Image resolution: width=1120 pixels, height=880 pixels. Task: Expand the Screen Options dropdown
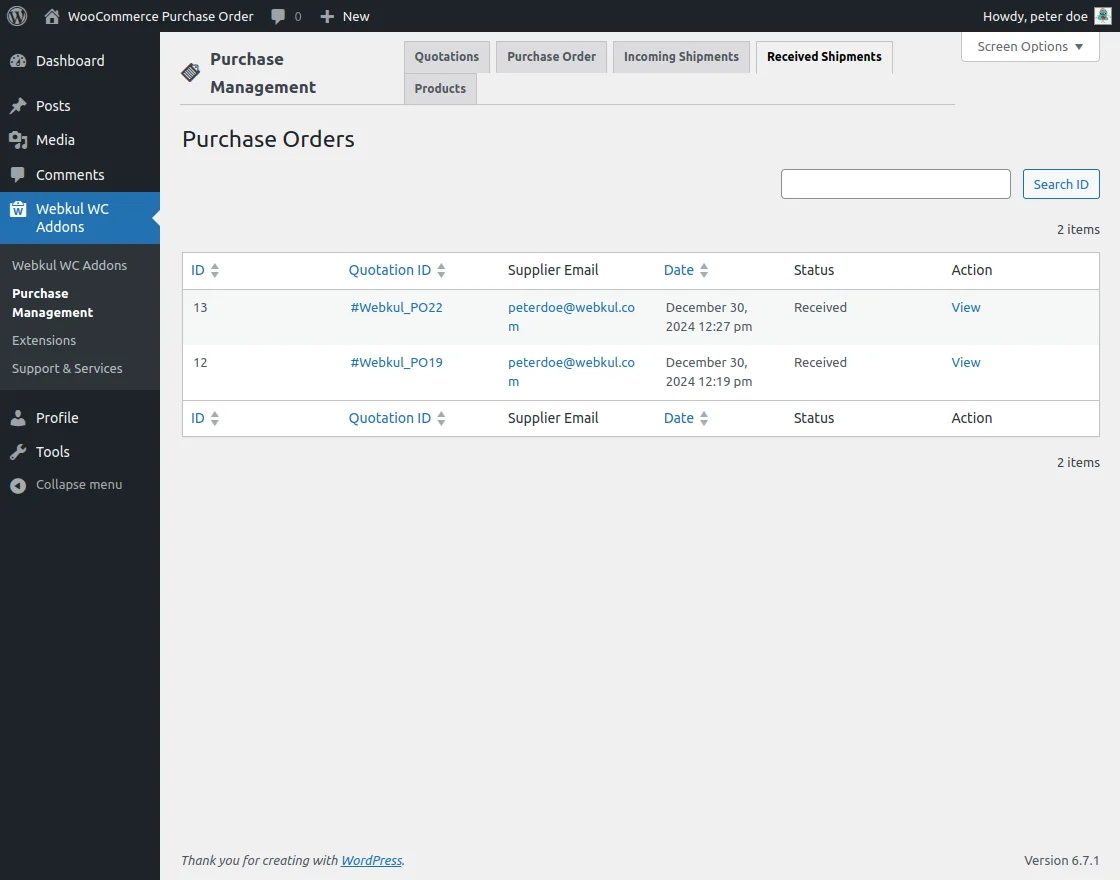pyautogui.click(x=1030, y=47)
